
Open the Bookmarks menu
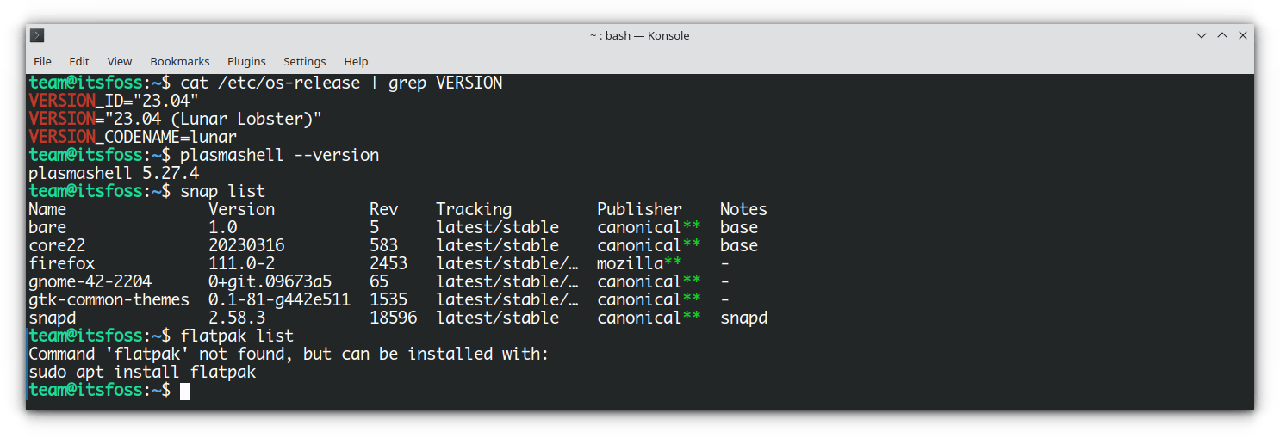point(178,62)
